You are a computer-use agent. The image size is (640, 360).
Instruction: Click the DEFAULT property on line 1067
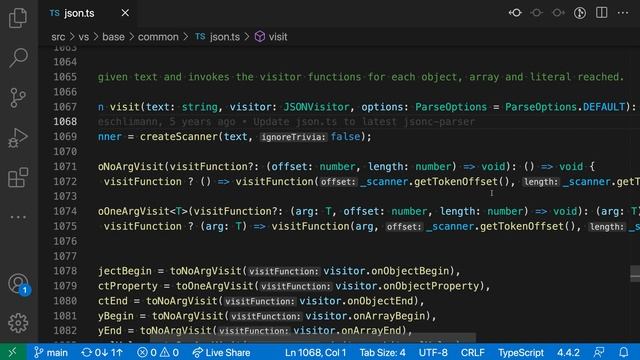click(x=604, y=107)
